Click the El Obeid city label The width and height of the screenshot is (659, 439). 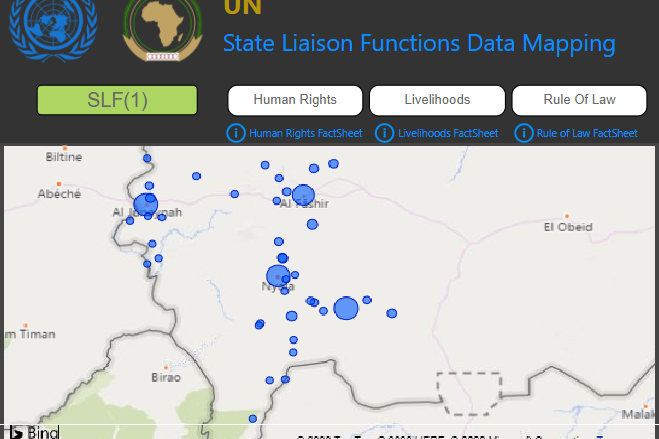567,227
